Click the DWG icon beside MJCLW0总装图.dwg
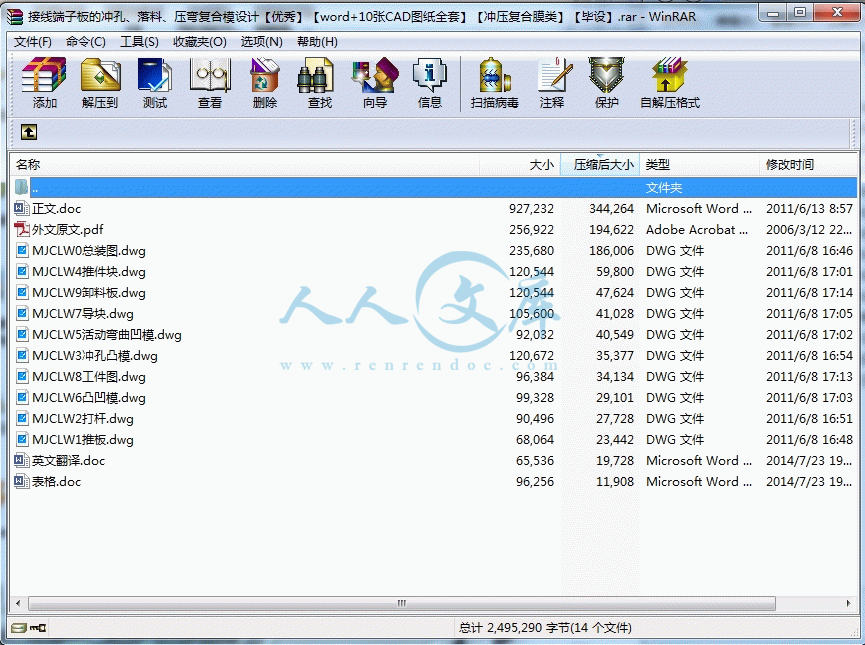Image resolution: width=865 pixels, height=645 pixels. point(22,250)
